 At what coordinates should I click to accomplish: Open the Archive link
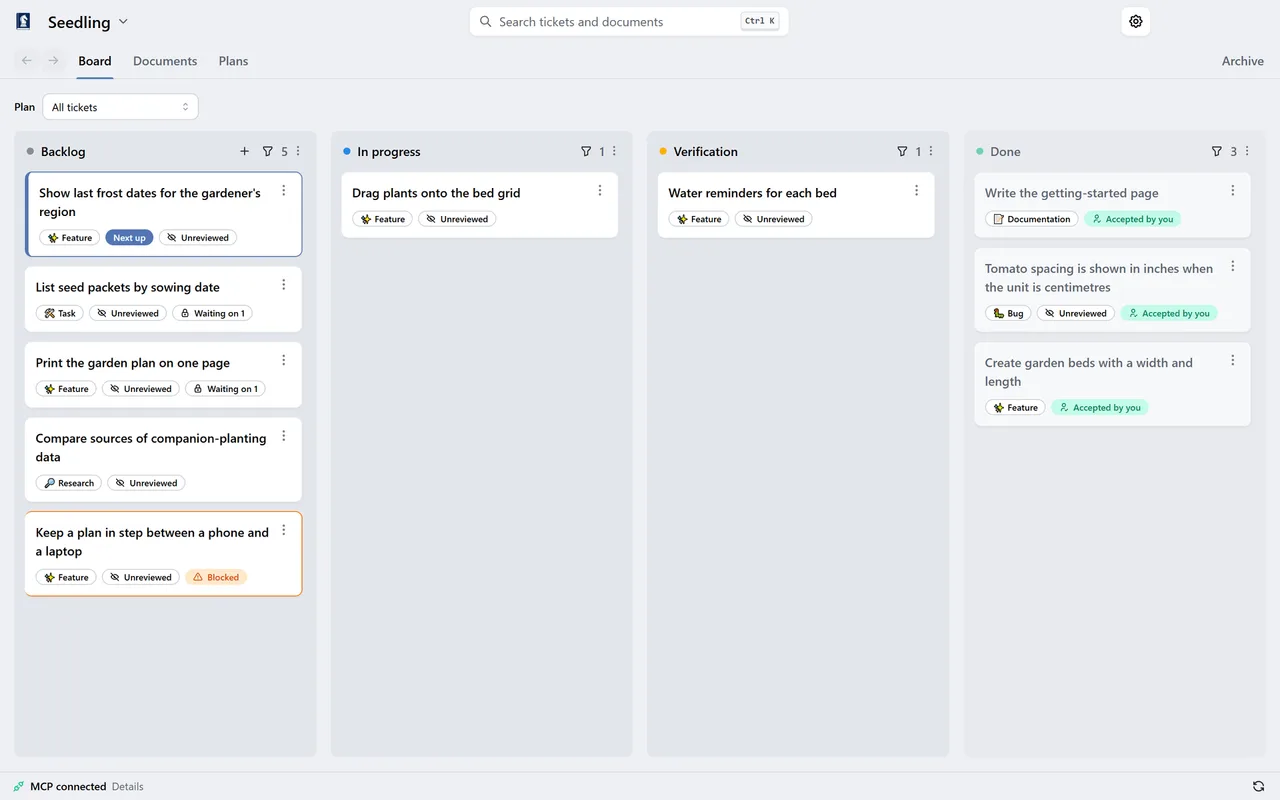(x=1243, y=61)
